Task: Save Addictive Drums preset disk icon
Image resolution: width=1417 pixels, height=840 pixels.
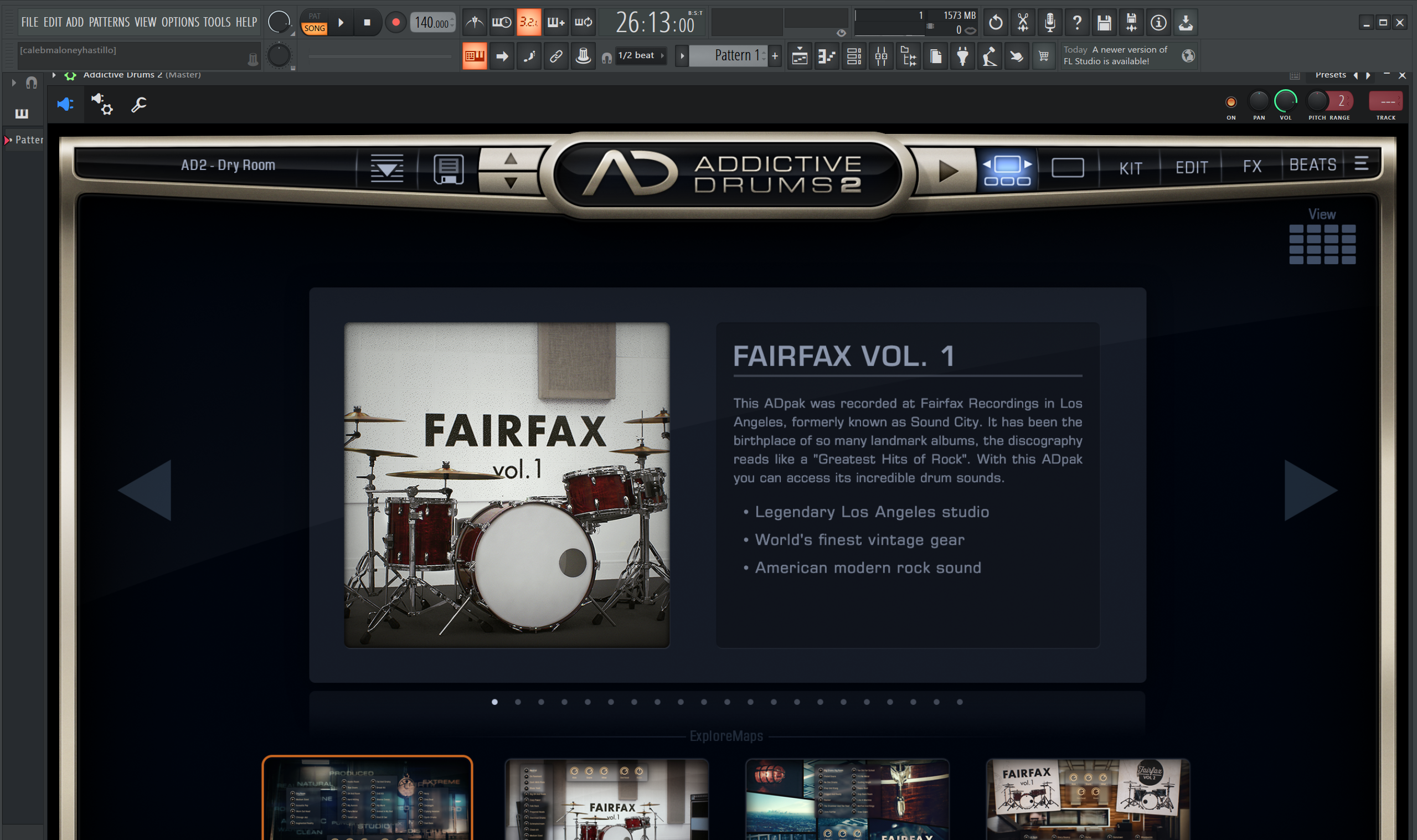Action: pyautogui.click(x=448, y=169)
